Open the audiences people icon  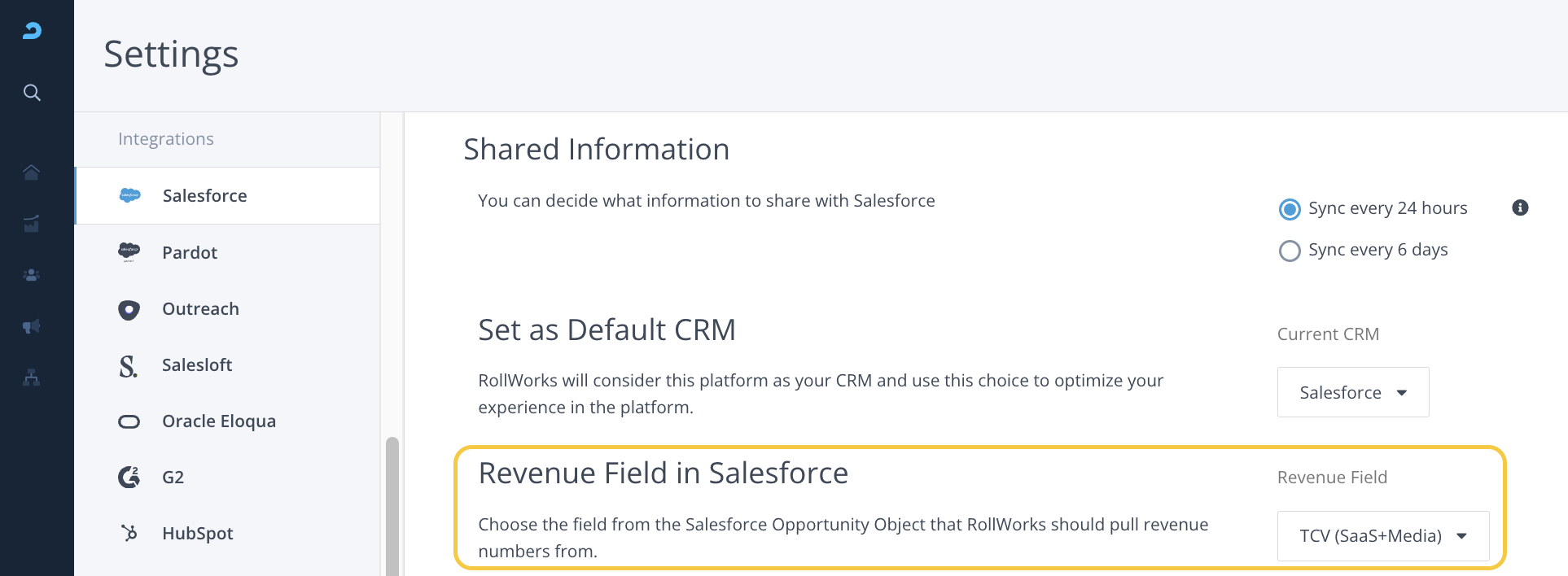click(32, 275)
